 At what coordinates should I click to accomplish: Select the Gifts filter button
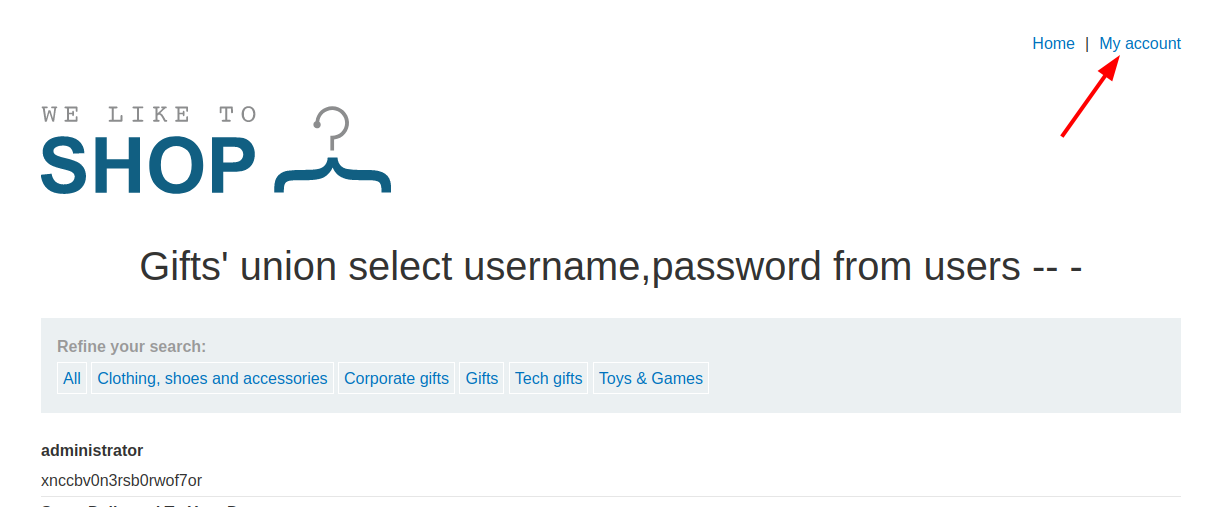pos(482,378)
